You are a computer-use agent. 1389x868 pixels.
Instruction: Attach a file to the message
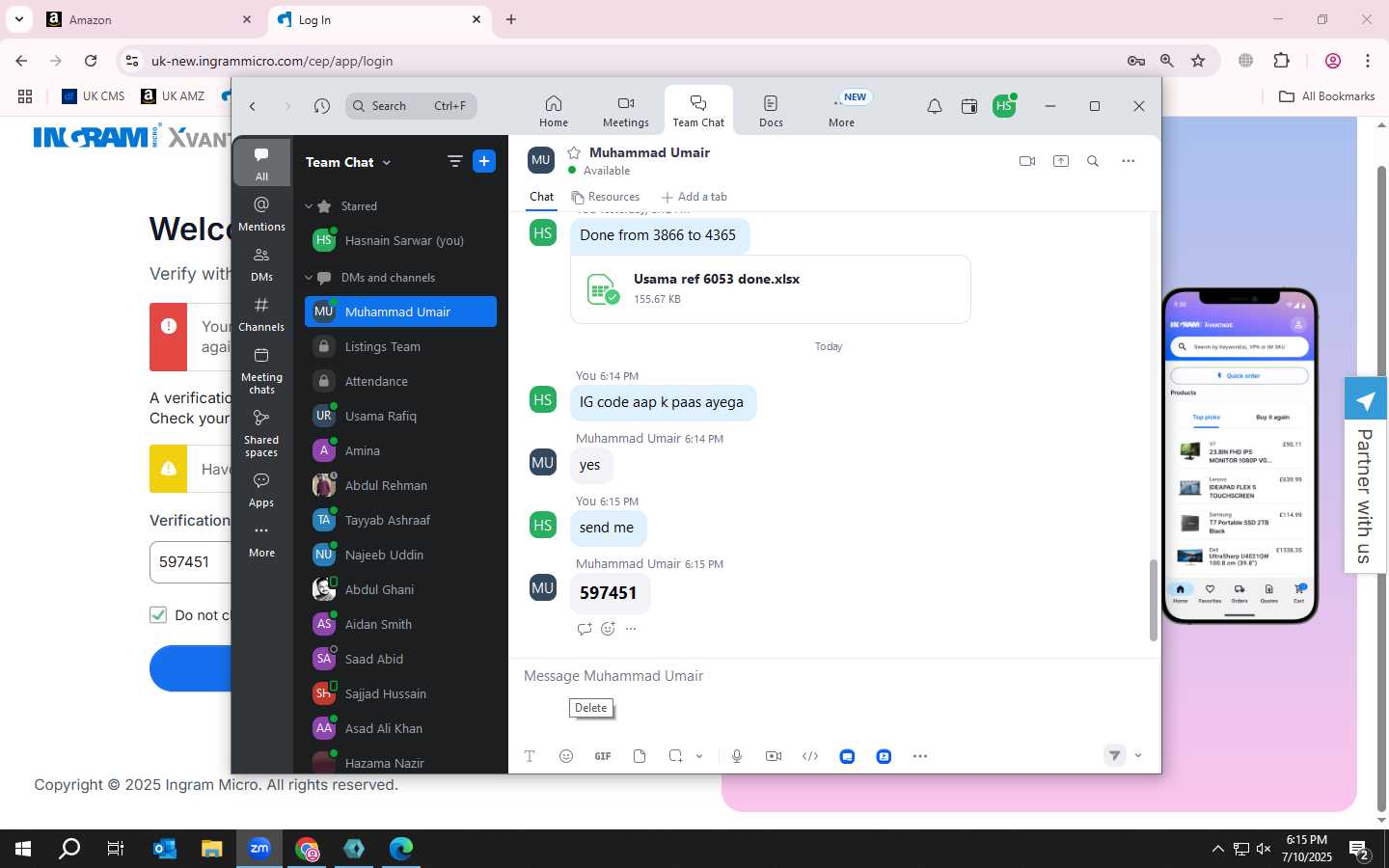pyautogui.click(x=640, y=756)
